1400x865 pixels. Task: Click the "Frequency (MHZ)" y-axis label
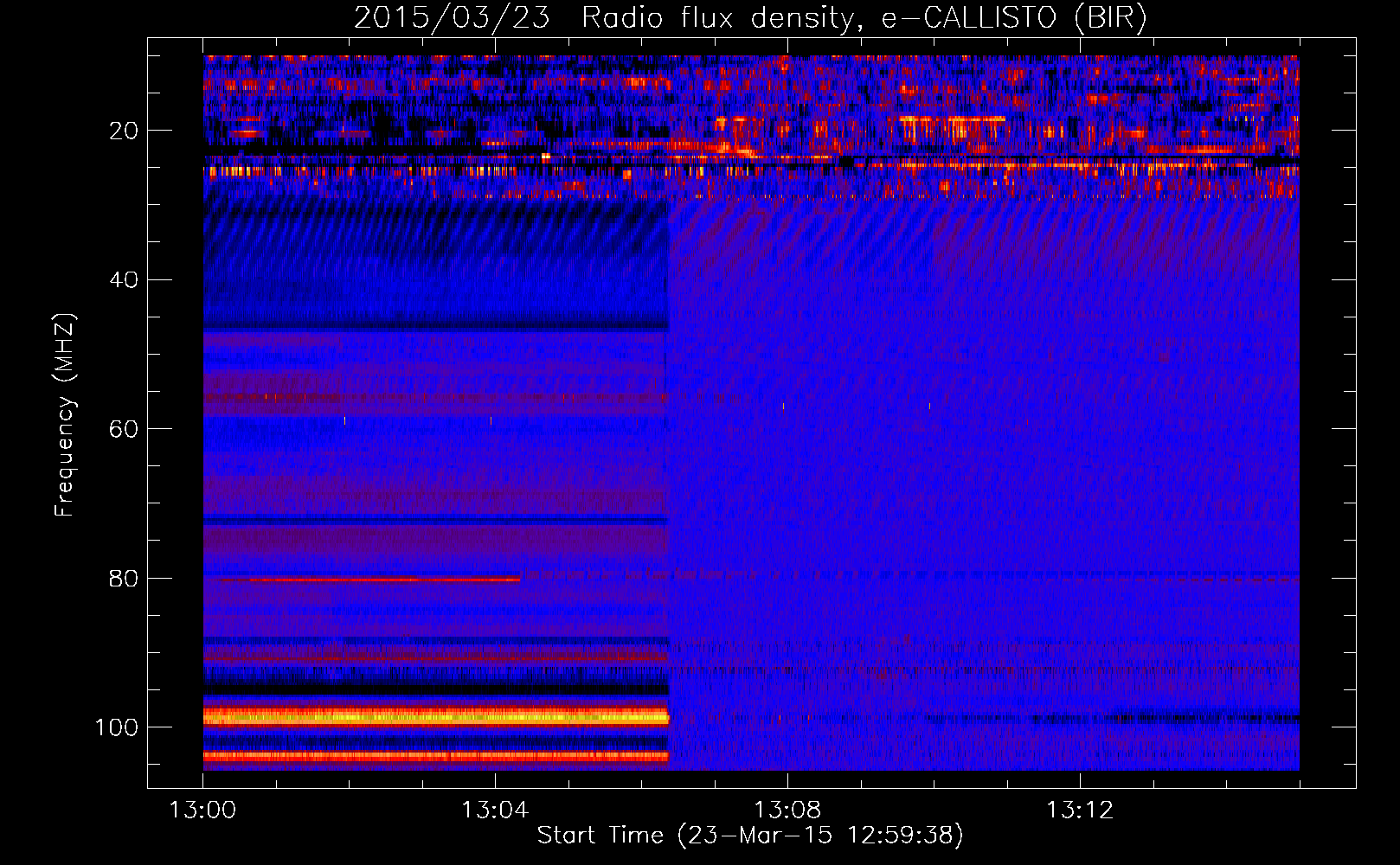pyautogui.click(x=65, y=415)
